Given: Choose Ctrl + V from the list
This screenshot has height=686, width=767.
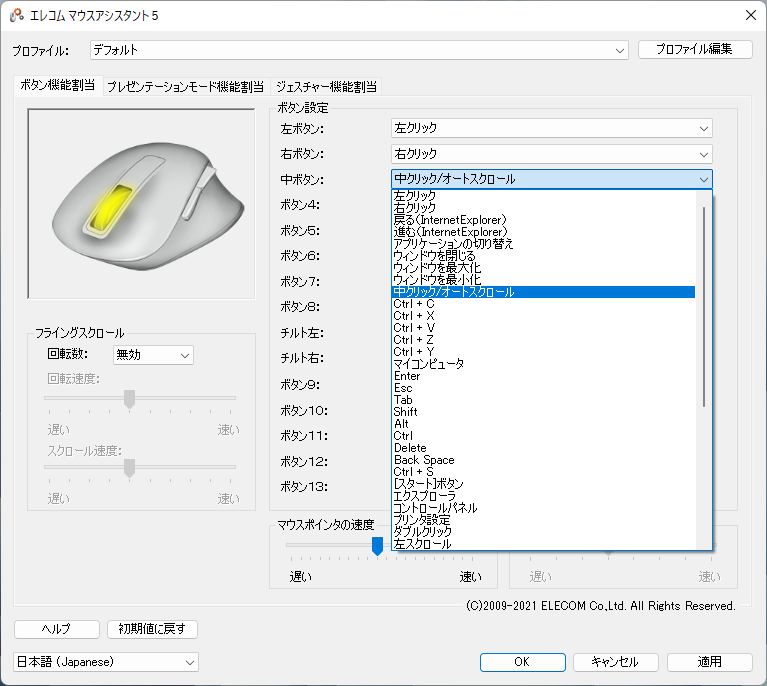Looking at the screenshot, I should click(x=543, y=328).
